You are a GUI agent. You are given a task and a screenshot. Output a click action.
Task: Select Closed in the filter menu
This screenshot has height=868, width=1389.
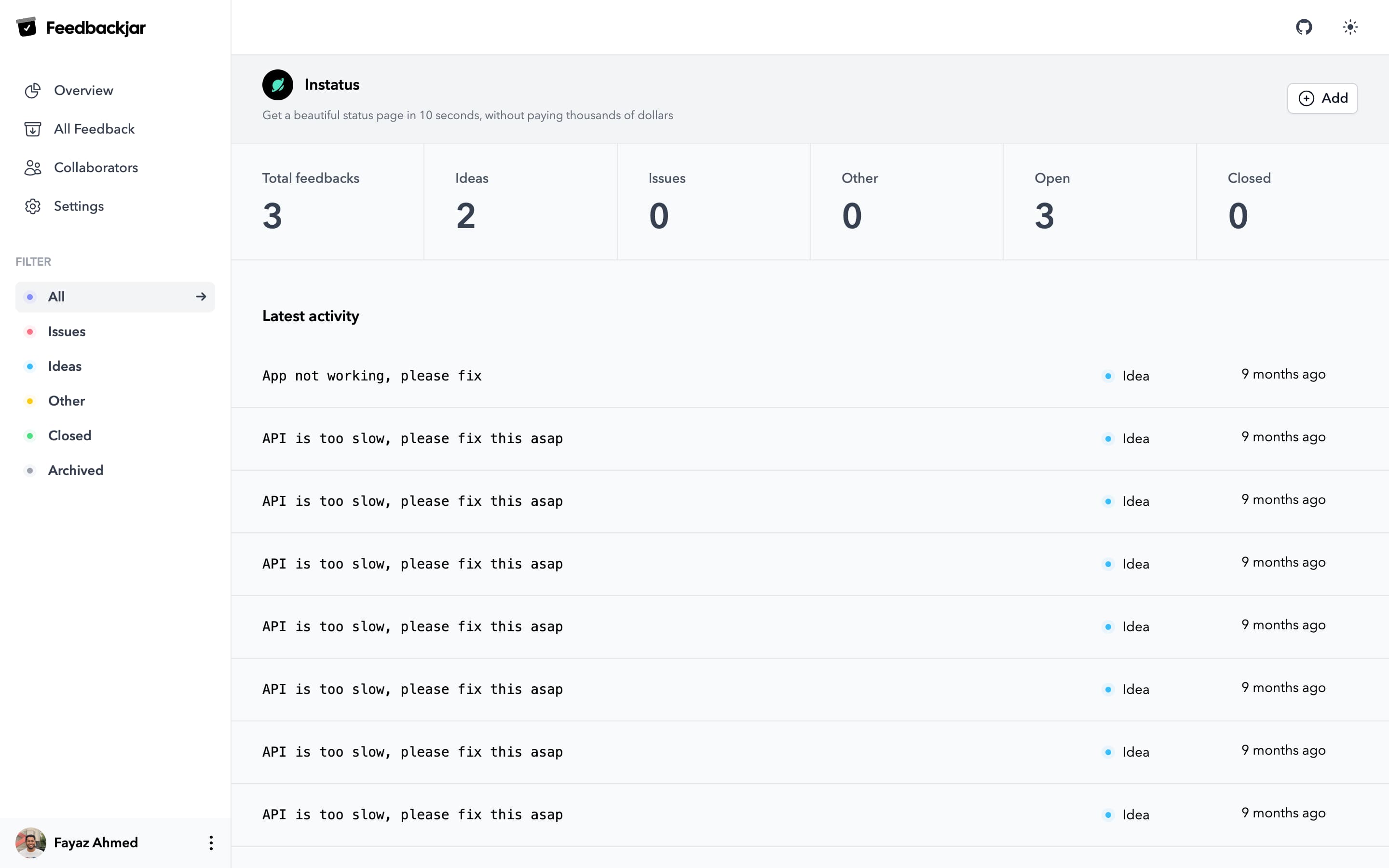click(69, 435)
